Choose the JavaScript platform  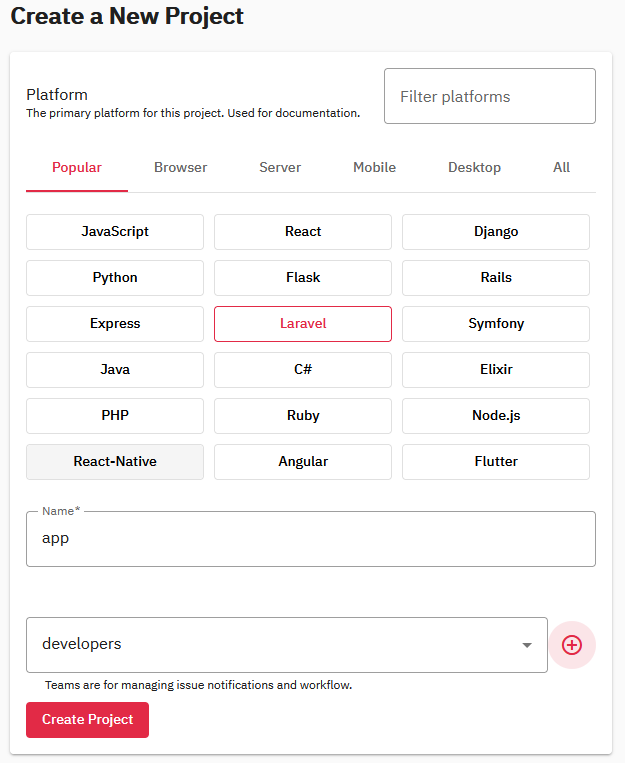pos(115,232)
